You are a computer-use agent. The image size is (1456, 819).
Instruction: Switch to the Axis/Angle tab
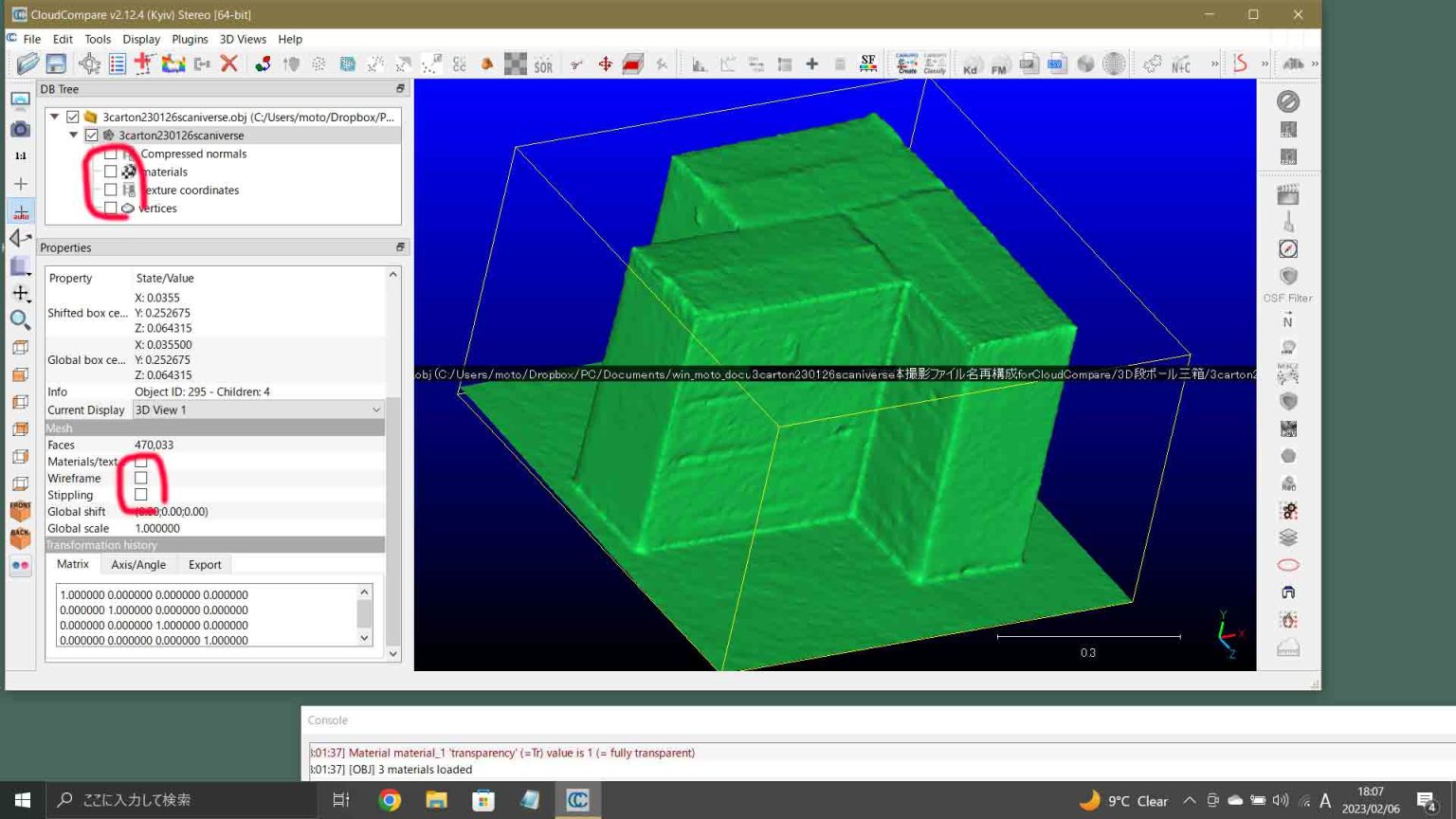pos(138,564)
